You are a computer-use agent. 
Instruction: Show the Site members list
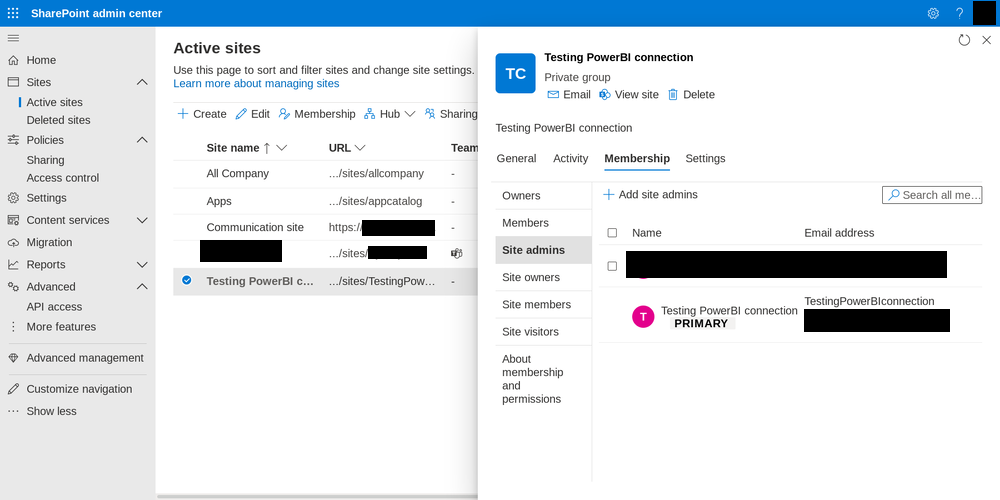543,304
